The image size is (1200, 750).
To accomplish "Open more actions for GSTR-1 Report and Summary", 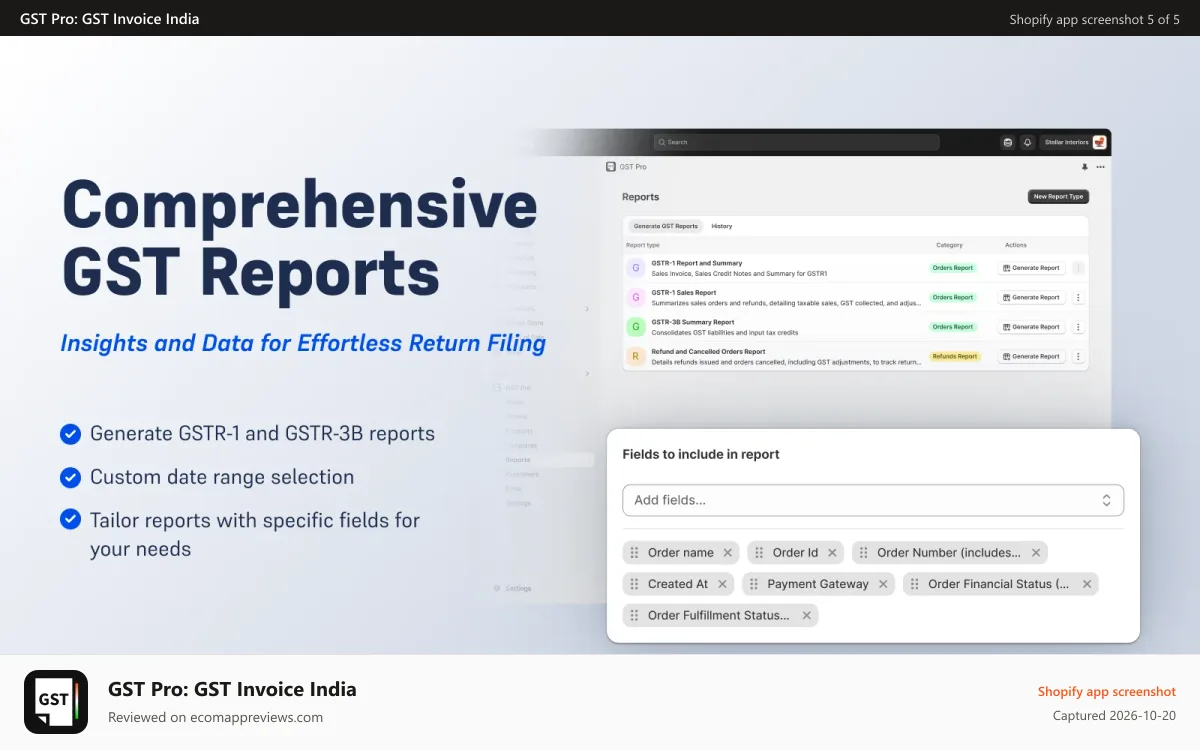I will tap(1078, 268).
